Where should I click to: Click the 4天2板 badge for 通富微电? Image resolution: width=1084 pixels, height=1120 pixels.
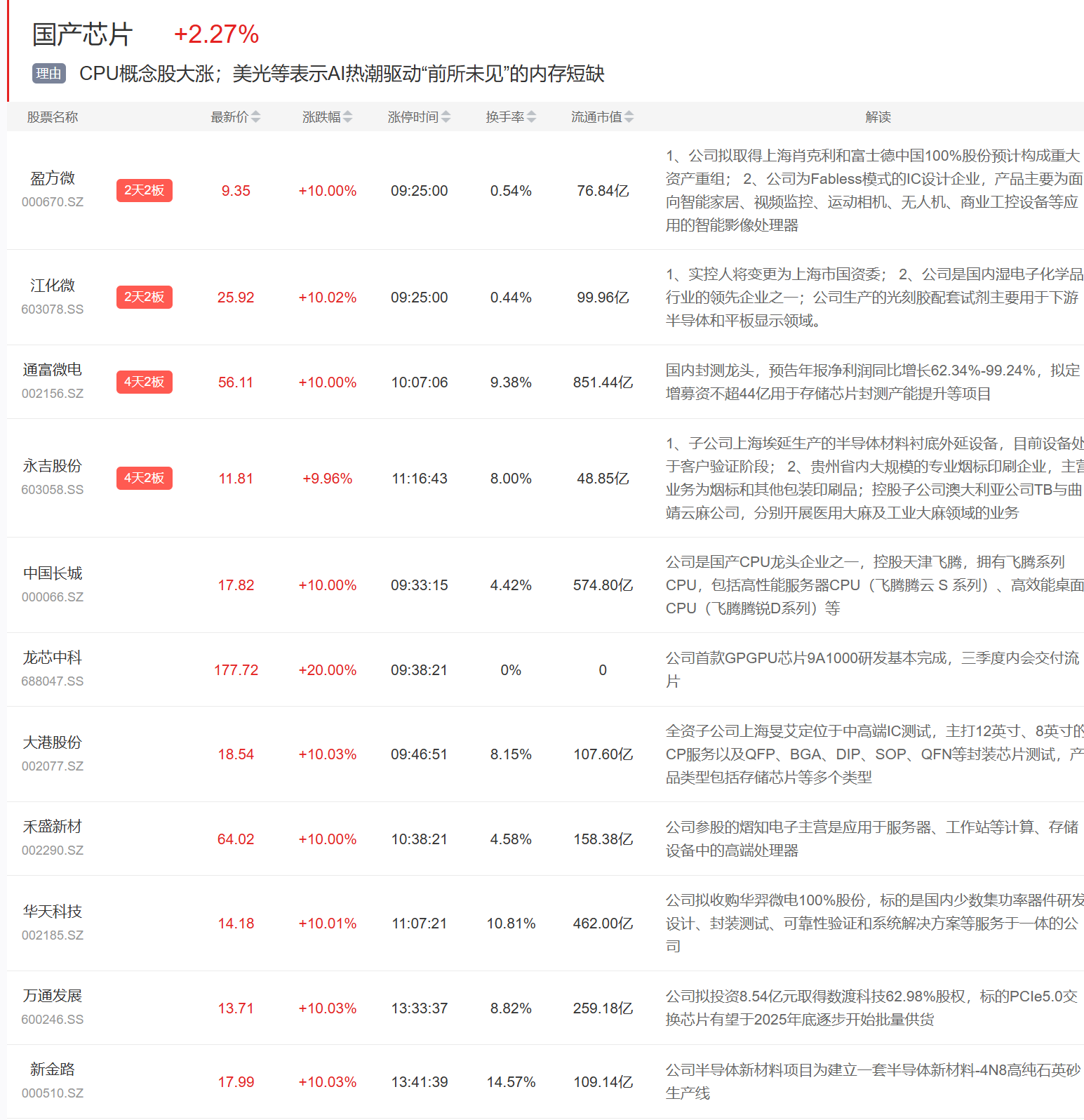[144, 382]
